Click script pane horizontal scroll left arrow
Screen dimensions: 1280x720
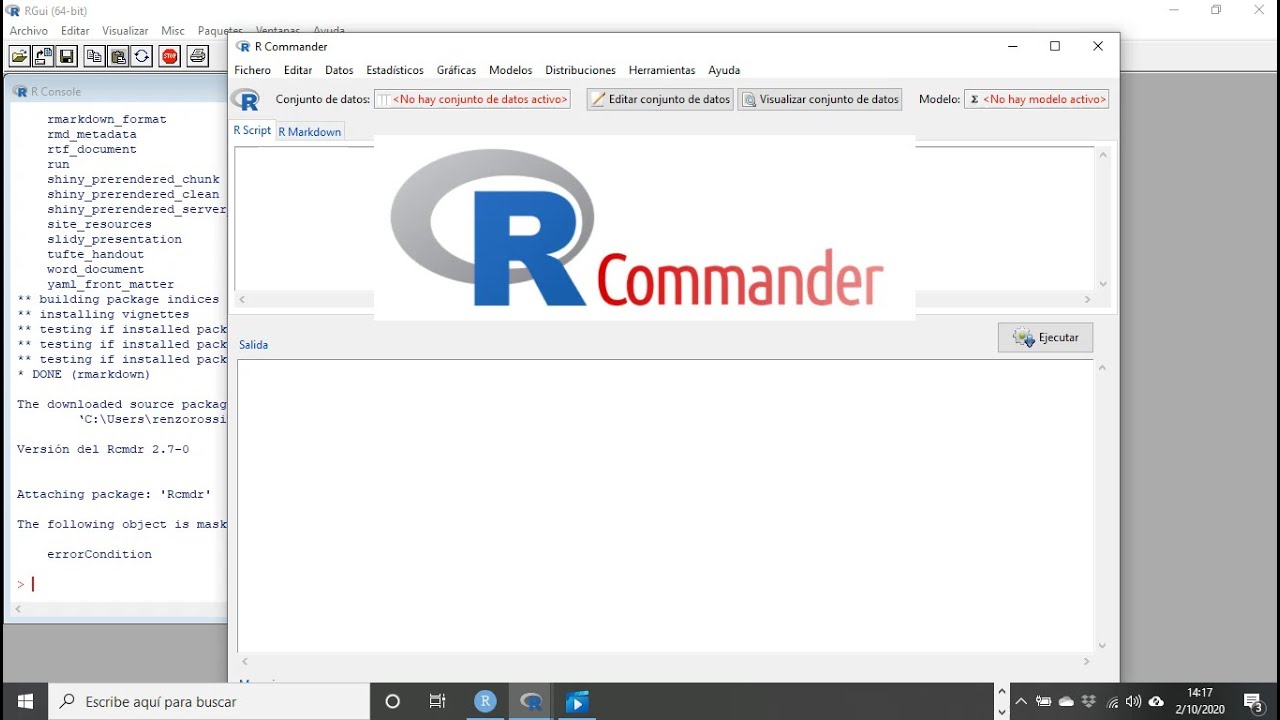[x=242, y=299]
